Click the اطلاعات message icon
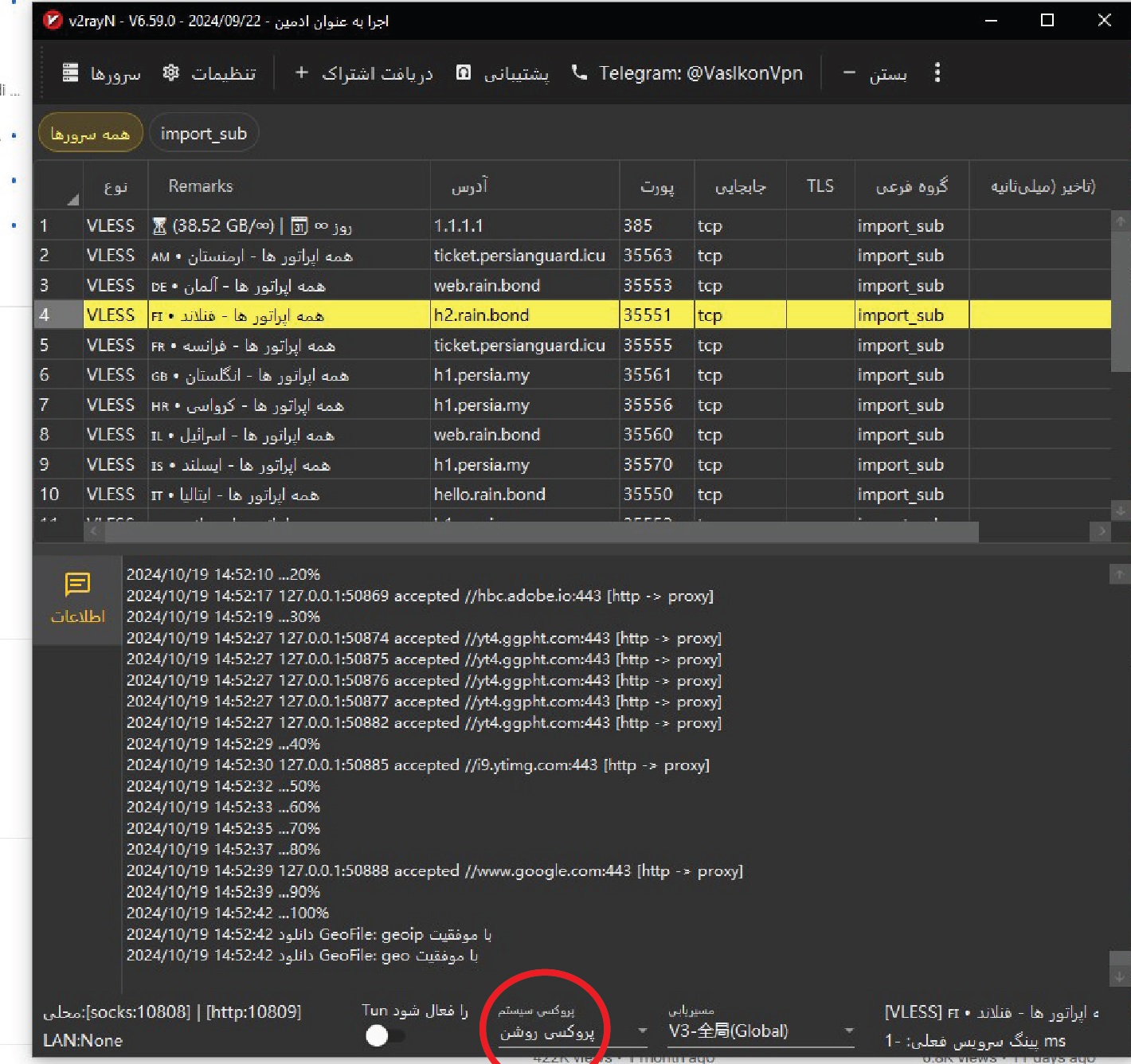The width and height of the screenshot is (1131, 1064). [x=77, y=585]
